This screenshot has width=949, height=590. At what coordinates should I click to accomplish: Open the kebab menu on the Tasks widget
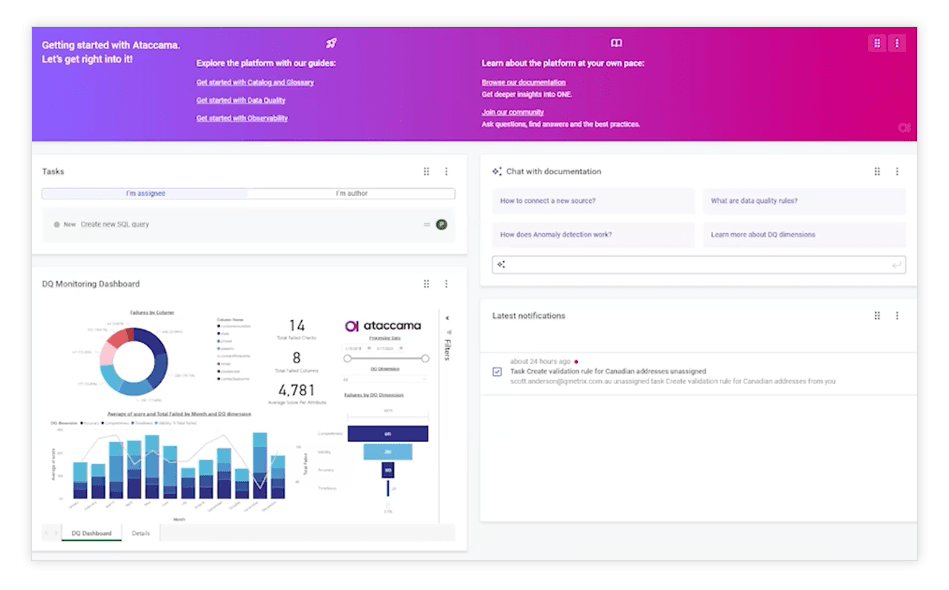pyautogui.click(x=447, y=171)
